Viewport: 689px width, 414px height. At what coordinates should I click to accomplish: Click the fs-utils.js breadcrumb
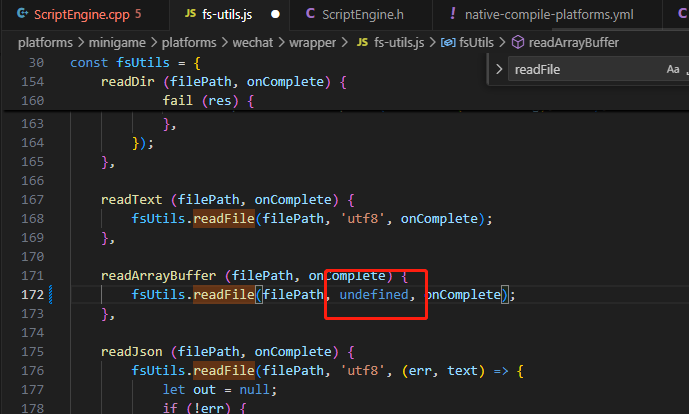pyautogui.click(x=399, y=43)
